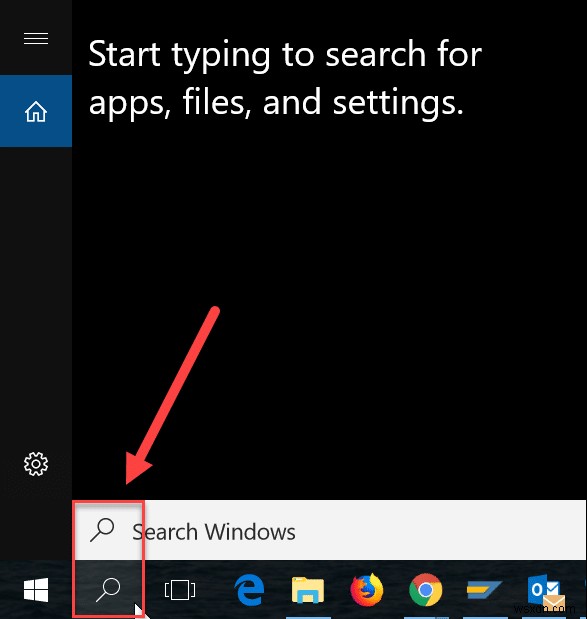
Task: Open the hamburger menu in search panel
Action: (36, 38)
